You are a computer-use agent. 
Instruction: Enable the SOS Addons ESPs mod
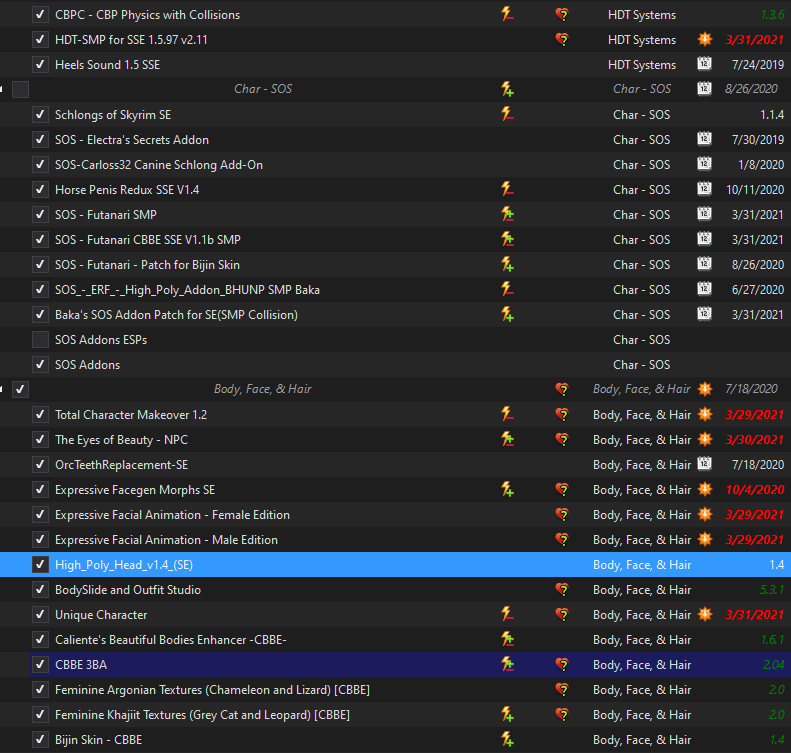40,339
